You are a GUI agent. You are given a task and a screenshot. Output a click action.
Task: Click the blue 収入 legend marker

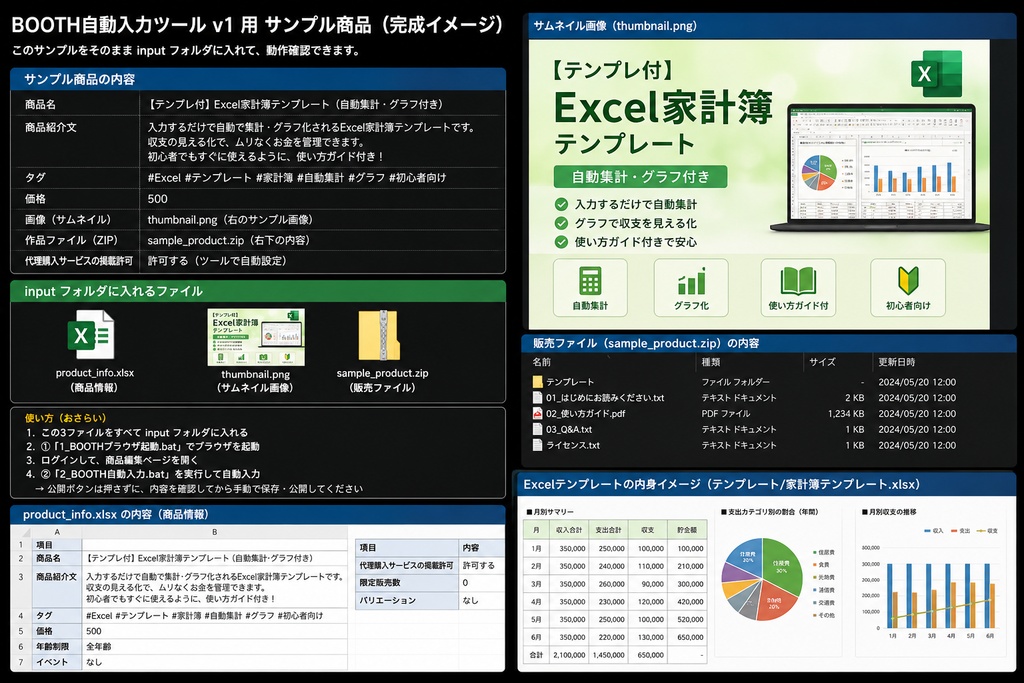928,531
